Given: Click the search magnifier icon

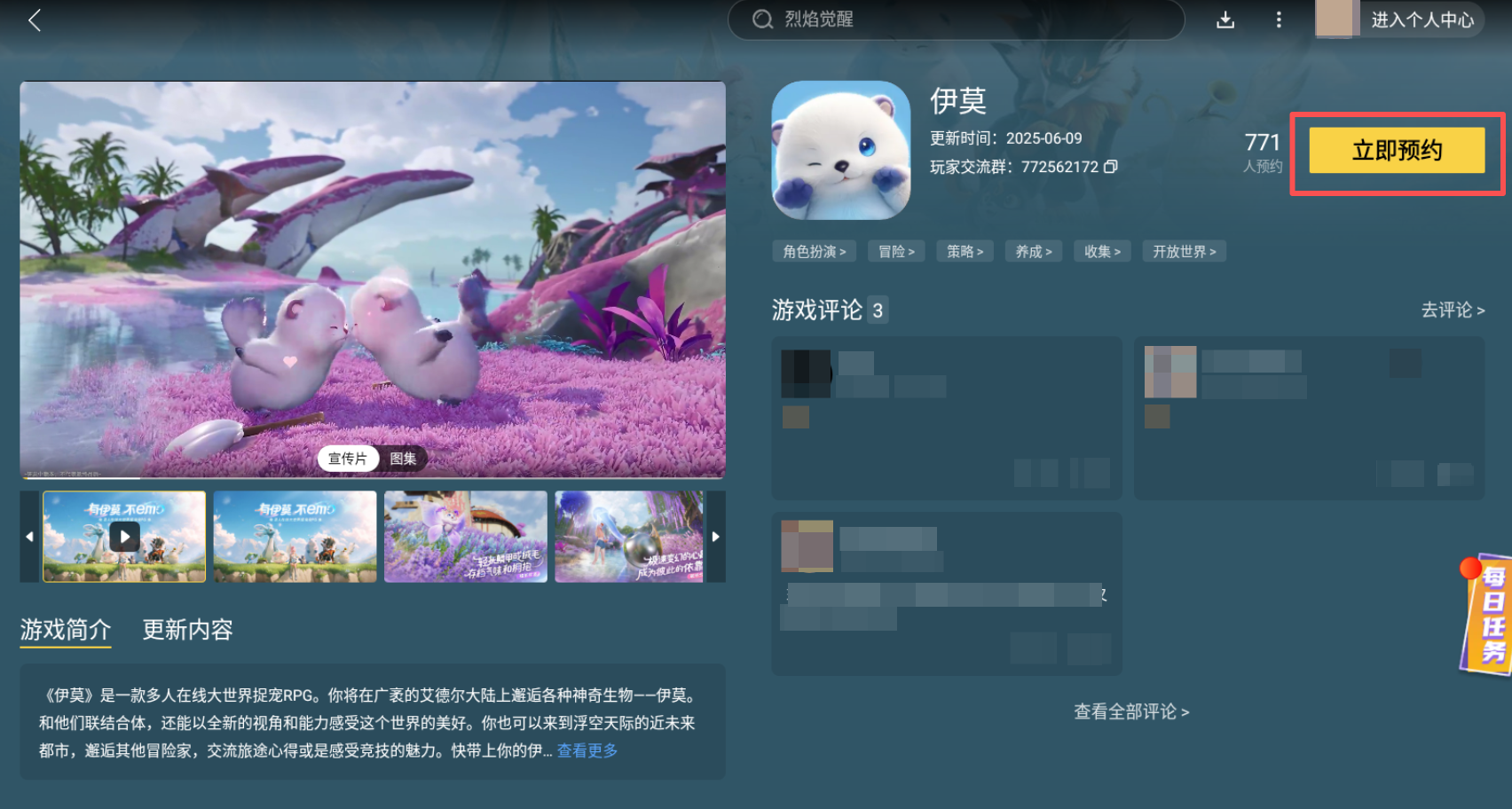Looking at the screenshot, I should (761, 19).
